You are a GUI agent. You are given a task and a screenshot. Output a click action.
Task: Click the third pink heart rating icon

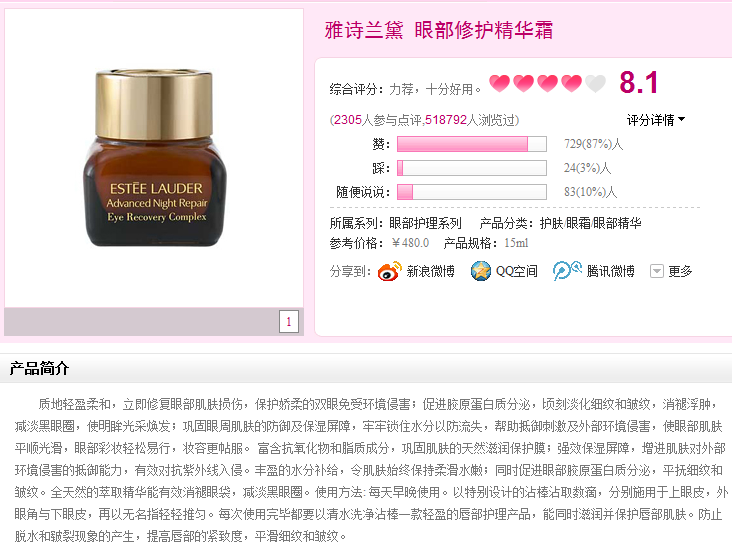[548, 84]
